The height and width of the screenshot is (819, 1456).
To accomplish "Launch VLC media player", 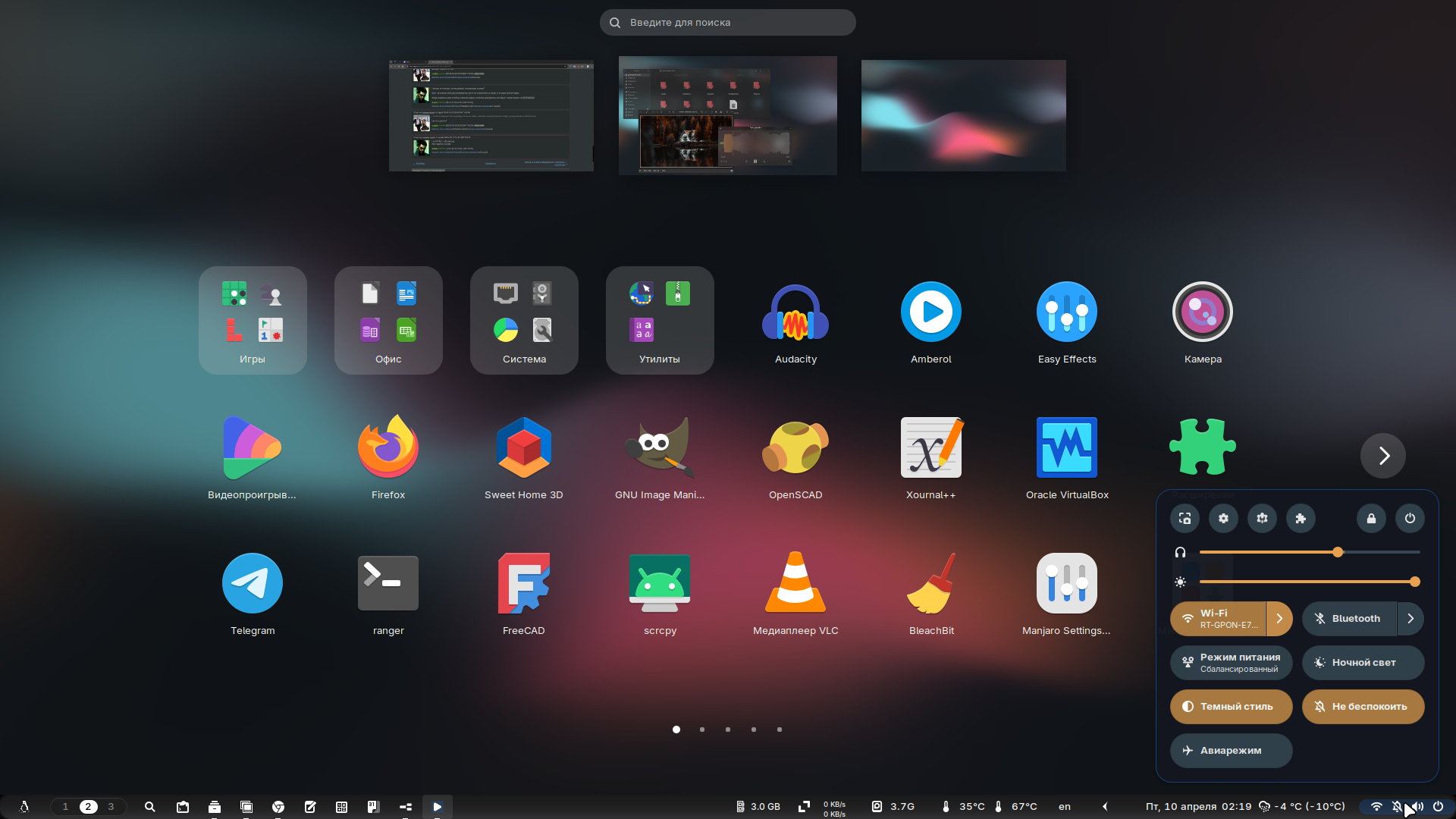I will [795, 583].
